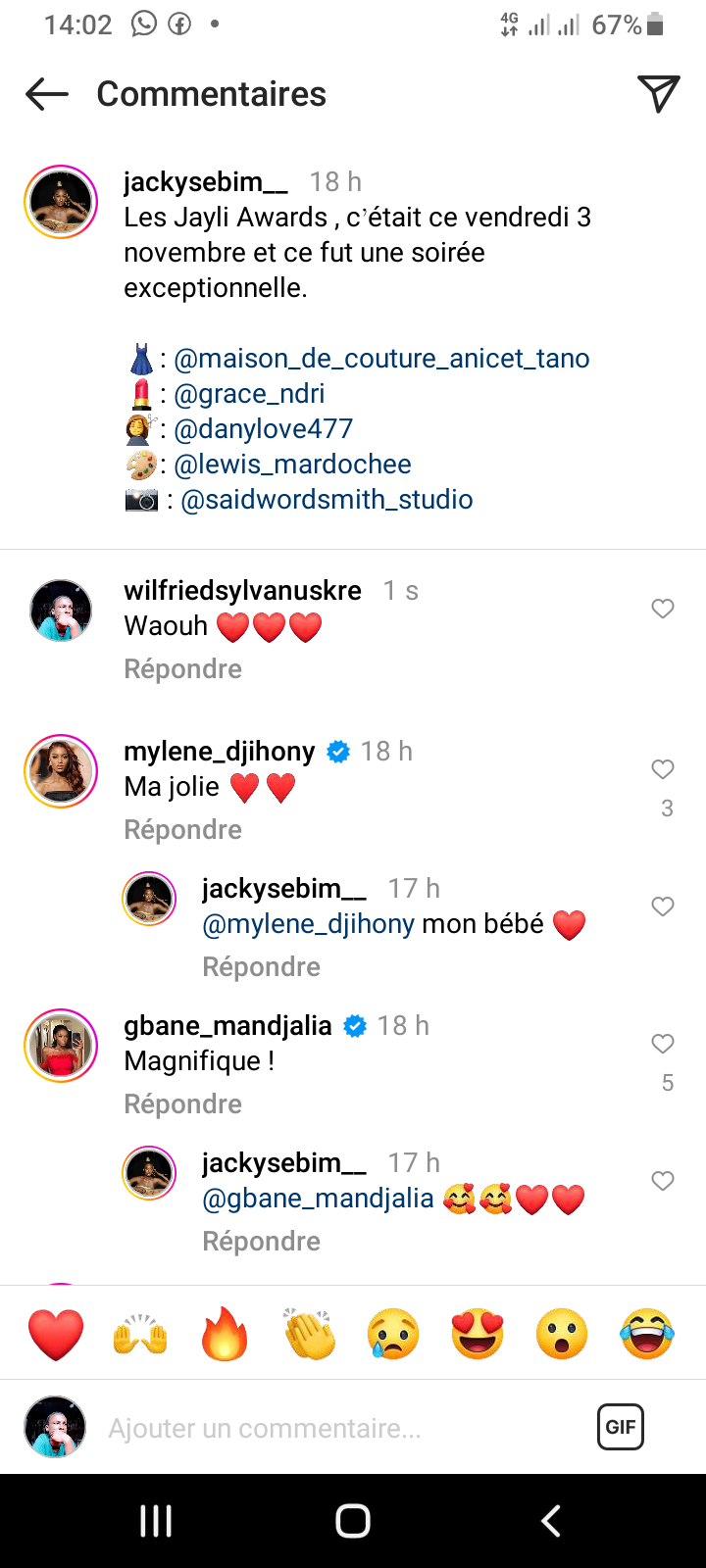This screenshot has width=706, height=1568.
Task: Like gbane_mandjalia's Magnifique comment
Action: pyautogui.click(x=663, y=1044)
